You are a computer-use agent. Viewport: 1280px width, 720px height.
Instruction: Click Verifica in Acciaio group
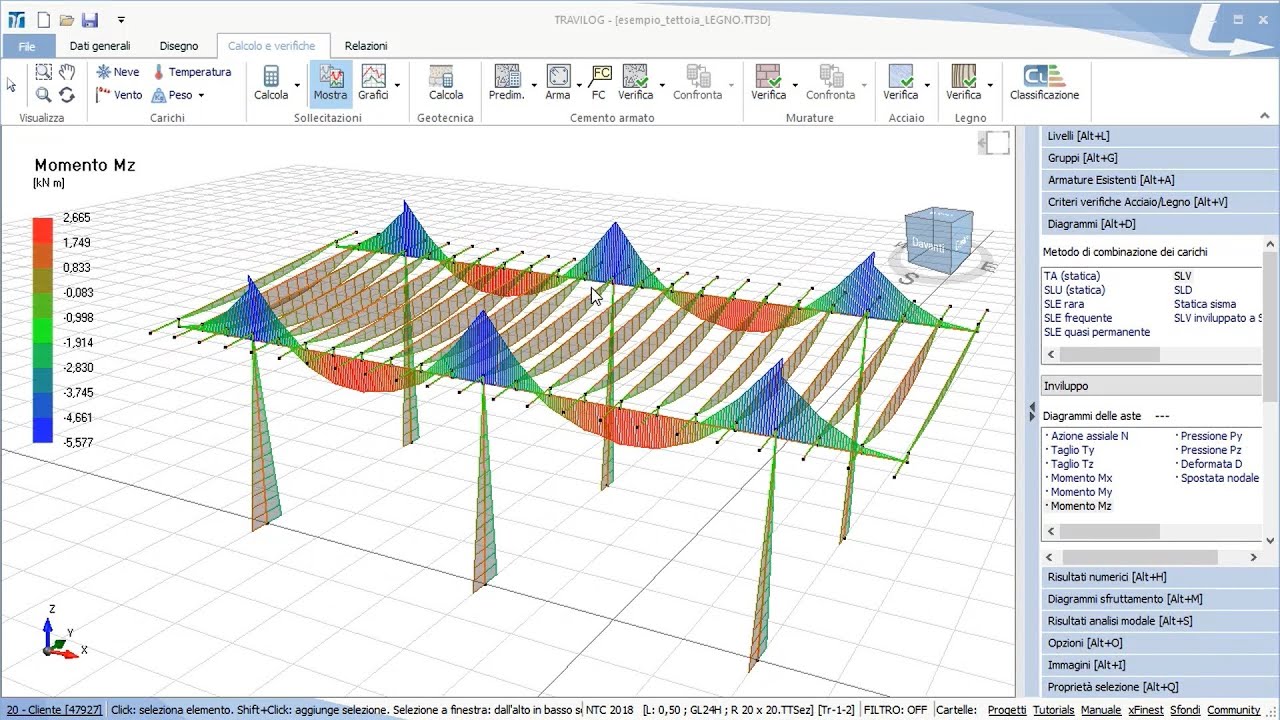[900, 83]
